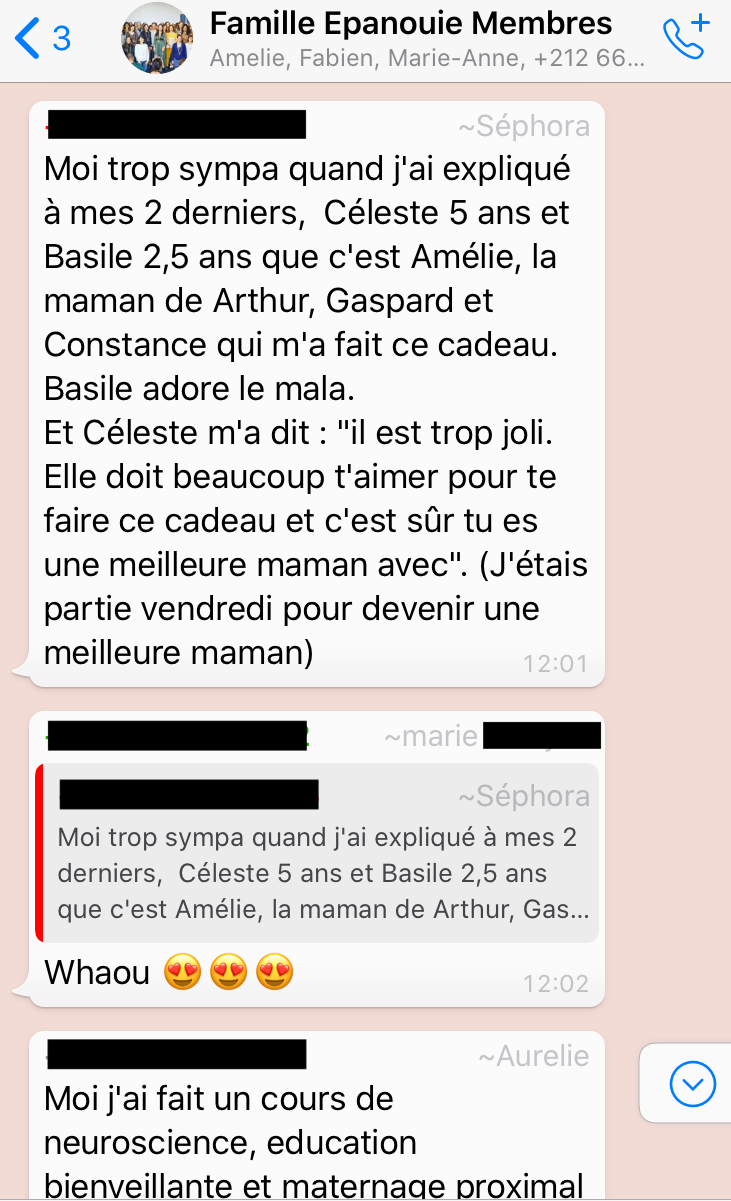The height and width of the screenshot is (1201, 731).
Task: Select the Whaou message text
Action: click(97, 972)
